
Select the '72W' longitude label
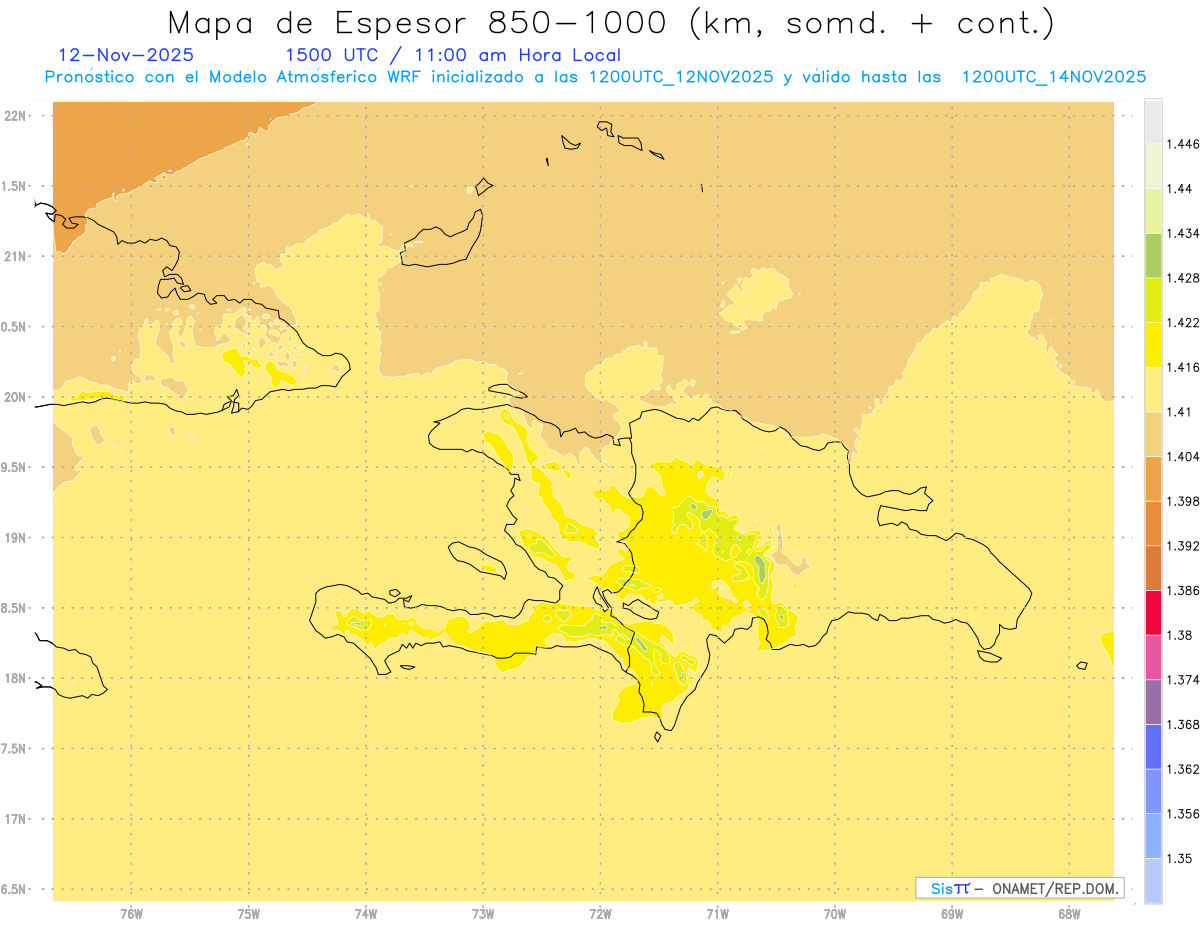[x=600, y=914]
